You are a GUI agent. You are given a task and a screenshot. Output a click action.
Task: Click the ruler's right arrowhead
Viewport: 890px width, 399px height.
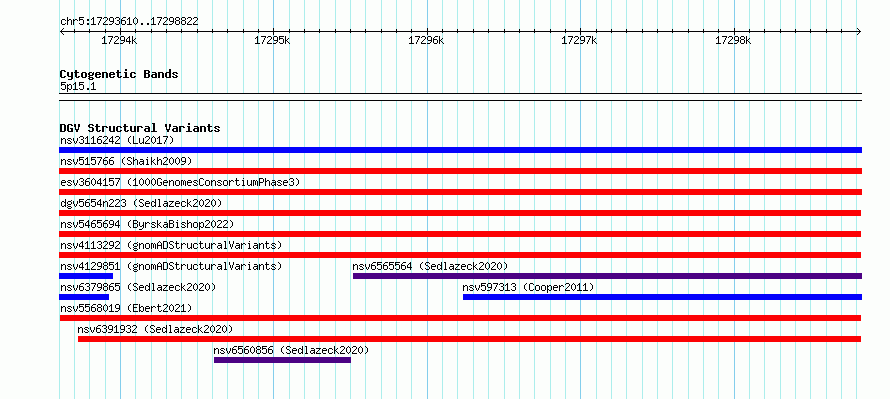click(859, 32)
